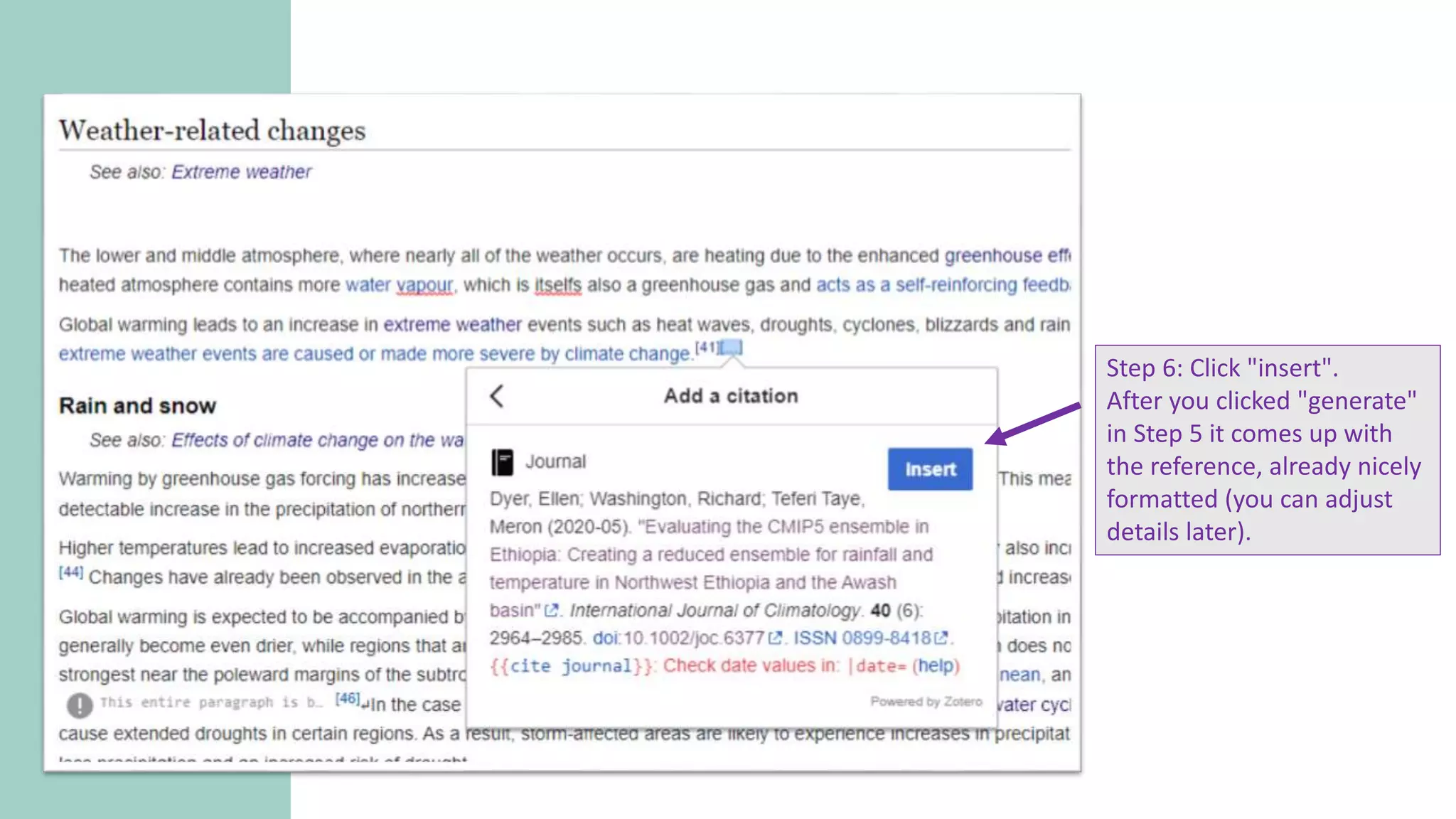The height and width of the screenshot is (819, 1456).
Task: Click the external link icon after the ISSN
Action: point(941,638)
